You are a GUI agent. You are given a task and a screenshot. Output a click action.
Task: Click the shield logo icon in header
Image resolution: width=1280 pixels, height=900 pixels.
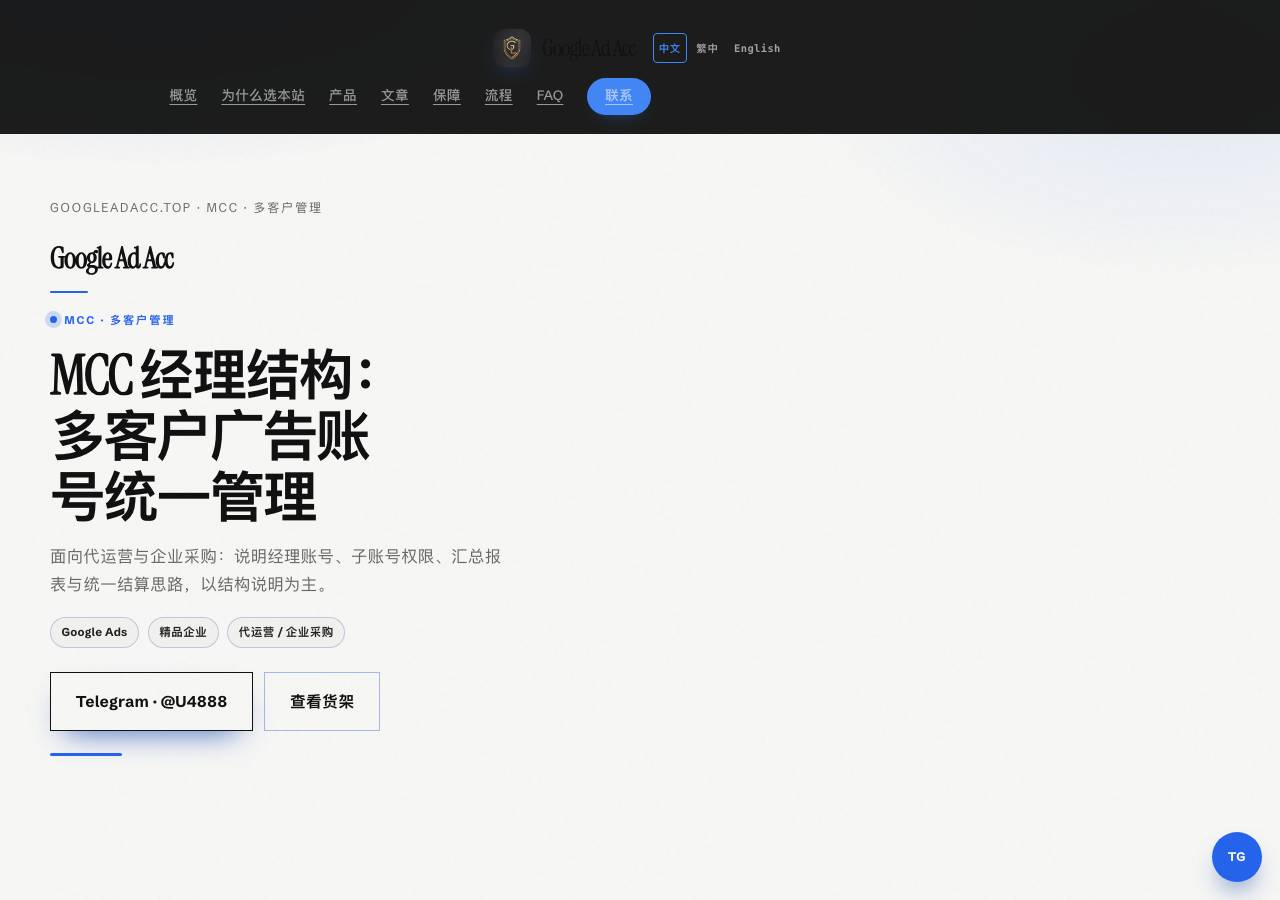[512, 48]
